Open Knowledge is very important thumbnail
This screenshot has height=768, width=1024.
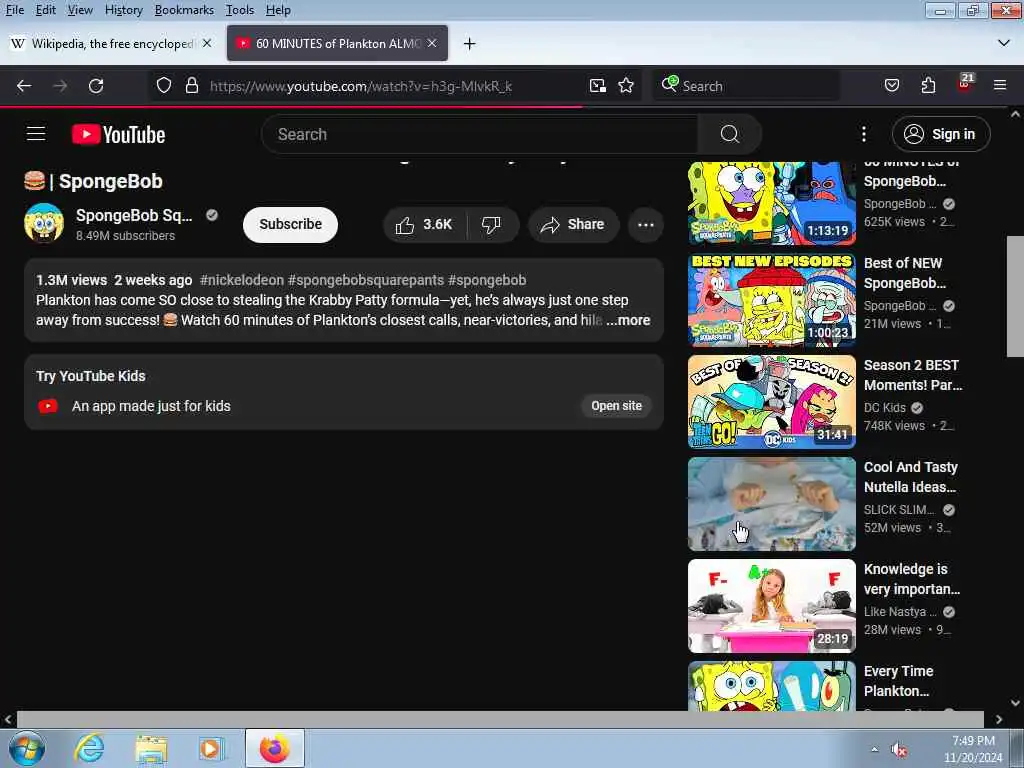coord(771,605)
